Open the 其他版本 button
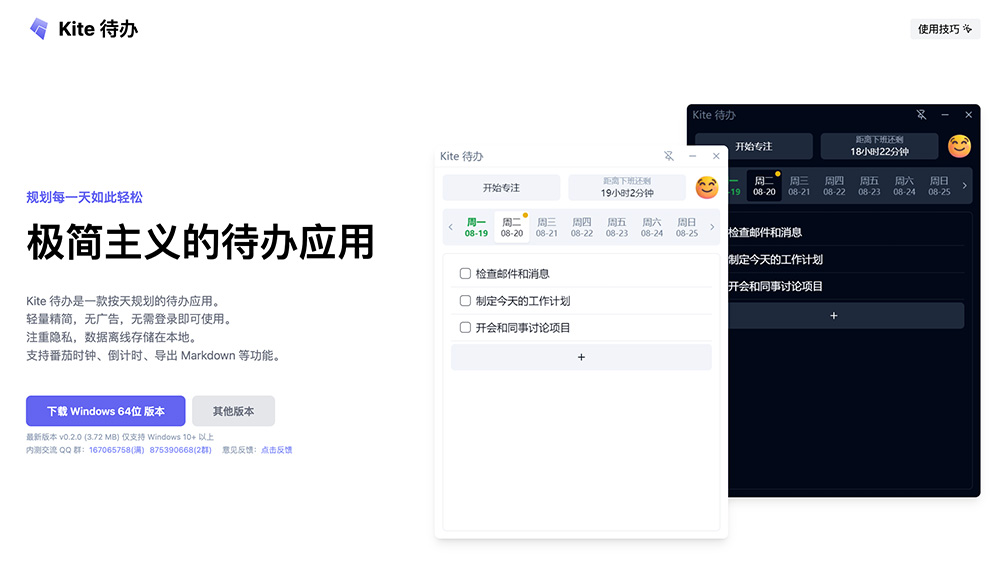 233,411
